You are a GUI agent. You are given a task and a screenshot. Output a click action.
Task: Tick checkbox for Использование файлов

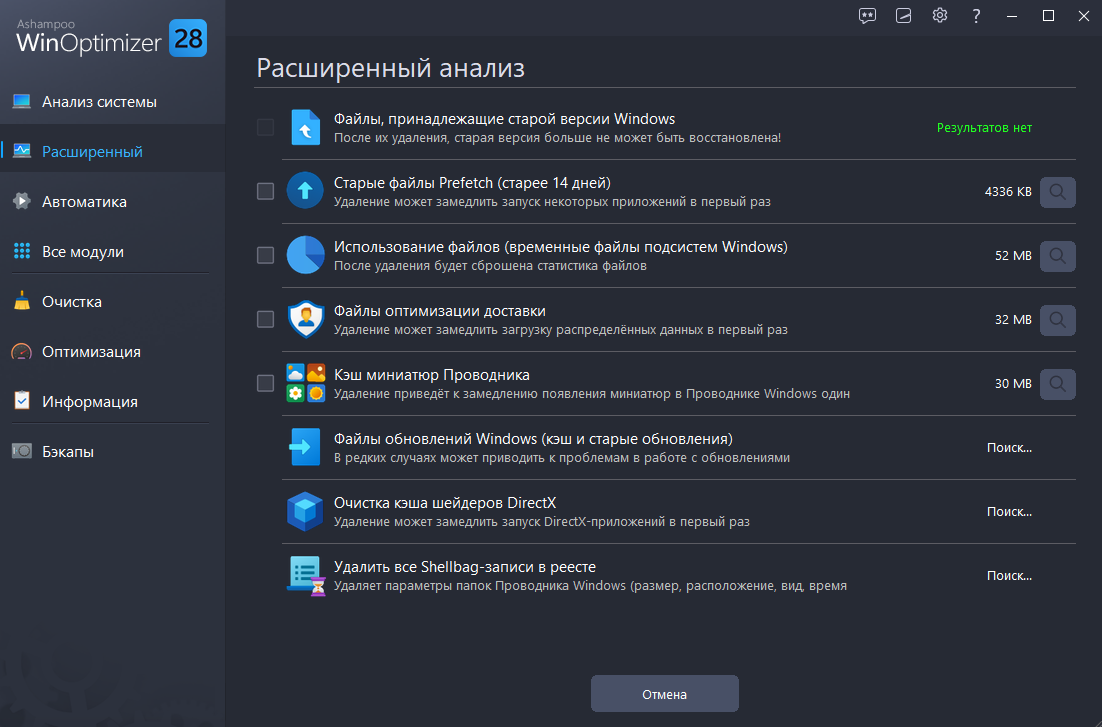coord(265,255)
